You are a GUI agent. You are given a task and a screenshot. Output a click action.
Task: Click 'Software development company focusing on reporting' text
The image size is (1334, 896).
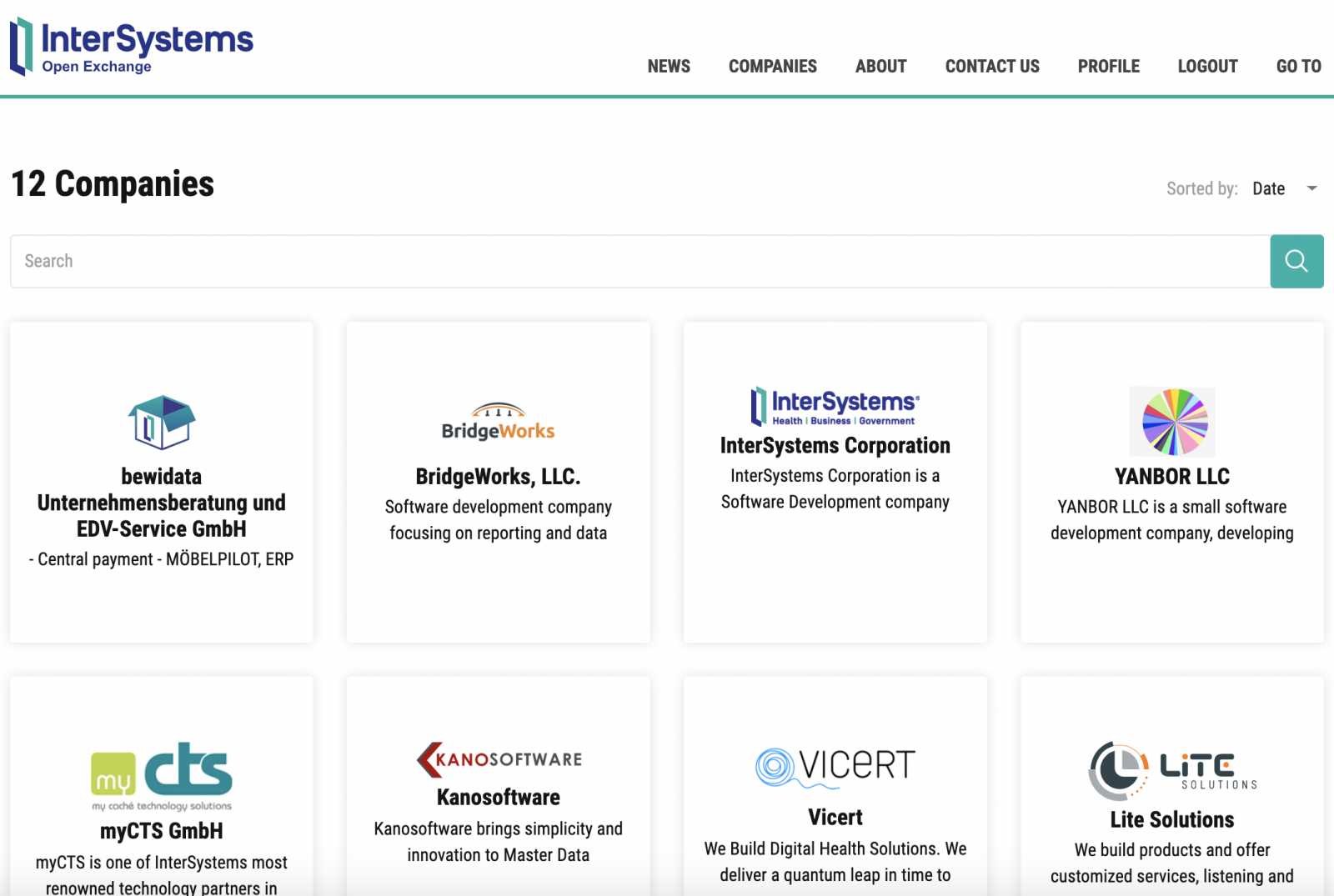(x=499, y=520)
